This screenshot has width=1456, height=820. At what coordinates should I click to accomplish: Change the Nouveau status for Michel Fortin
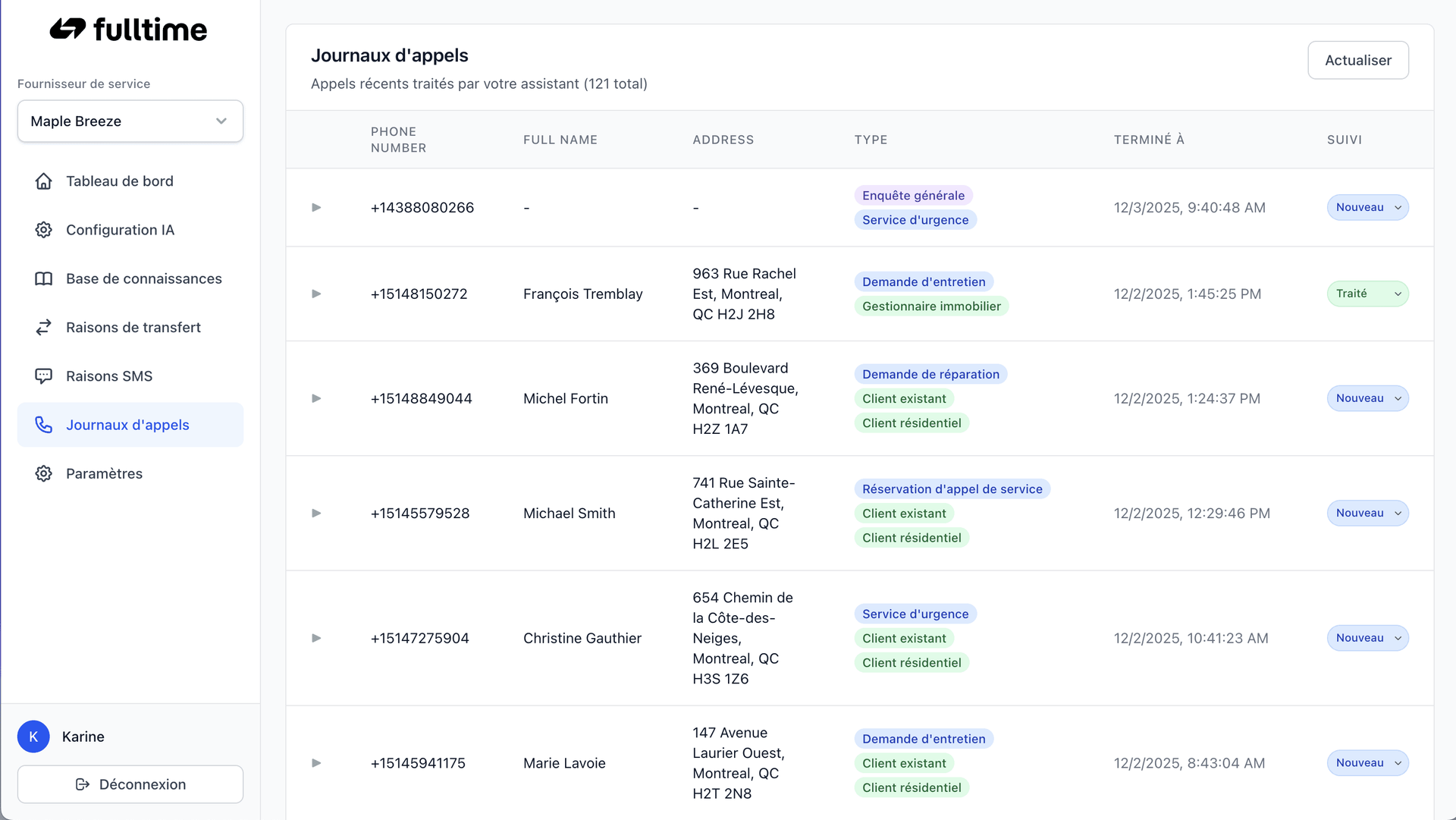[1367, 398]
